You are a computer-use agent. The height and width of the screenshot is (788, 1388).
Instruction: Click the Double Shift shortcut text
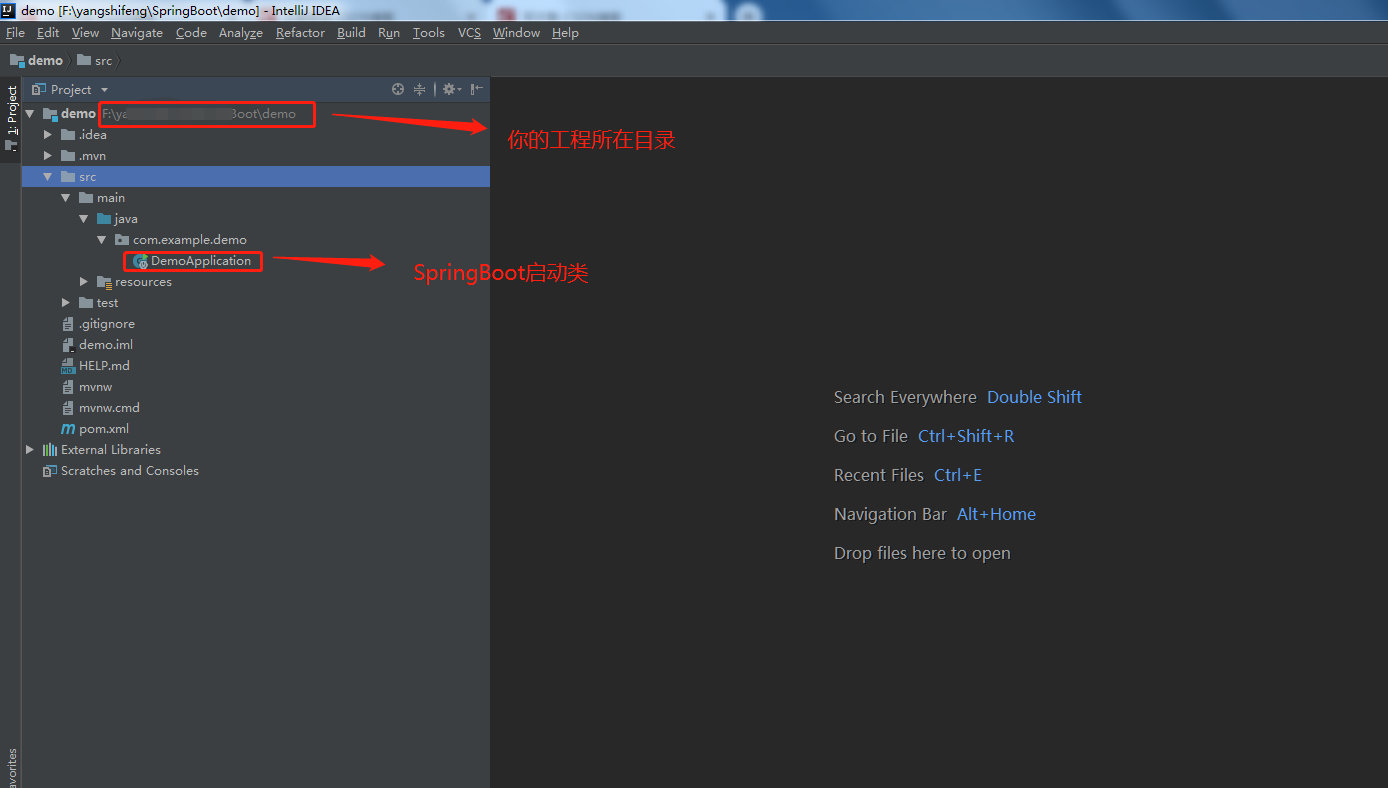[1034, 397]
